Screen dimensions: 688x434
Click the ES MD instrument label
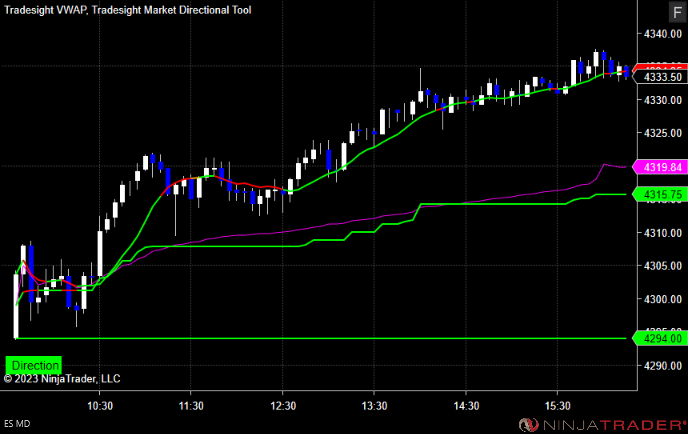17,423
